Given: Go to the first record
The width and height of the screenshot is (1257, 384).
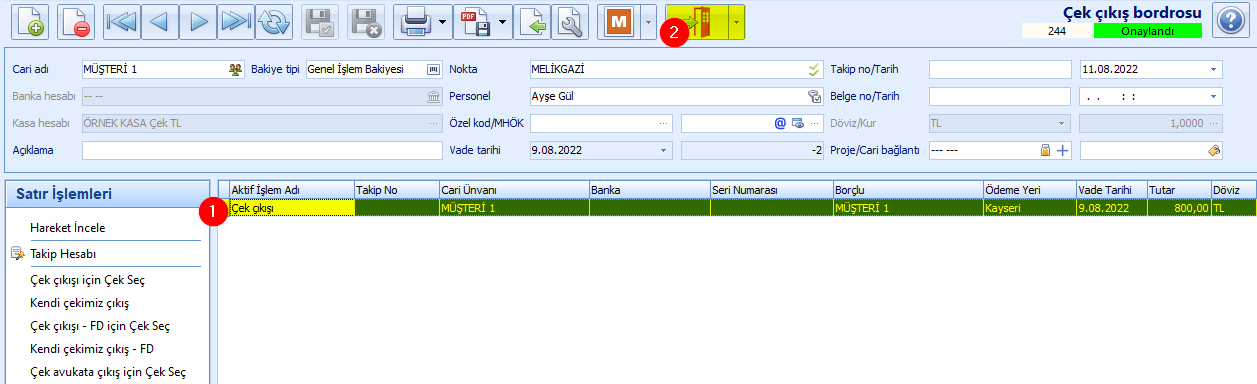Looking at the screenshot, I should point(122,21).
